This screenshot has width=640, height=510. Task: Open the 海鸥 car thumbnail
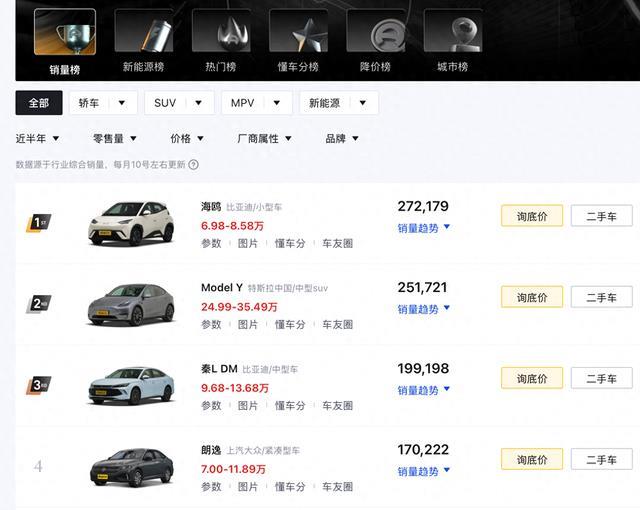(x=131, y=223)
